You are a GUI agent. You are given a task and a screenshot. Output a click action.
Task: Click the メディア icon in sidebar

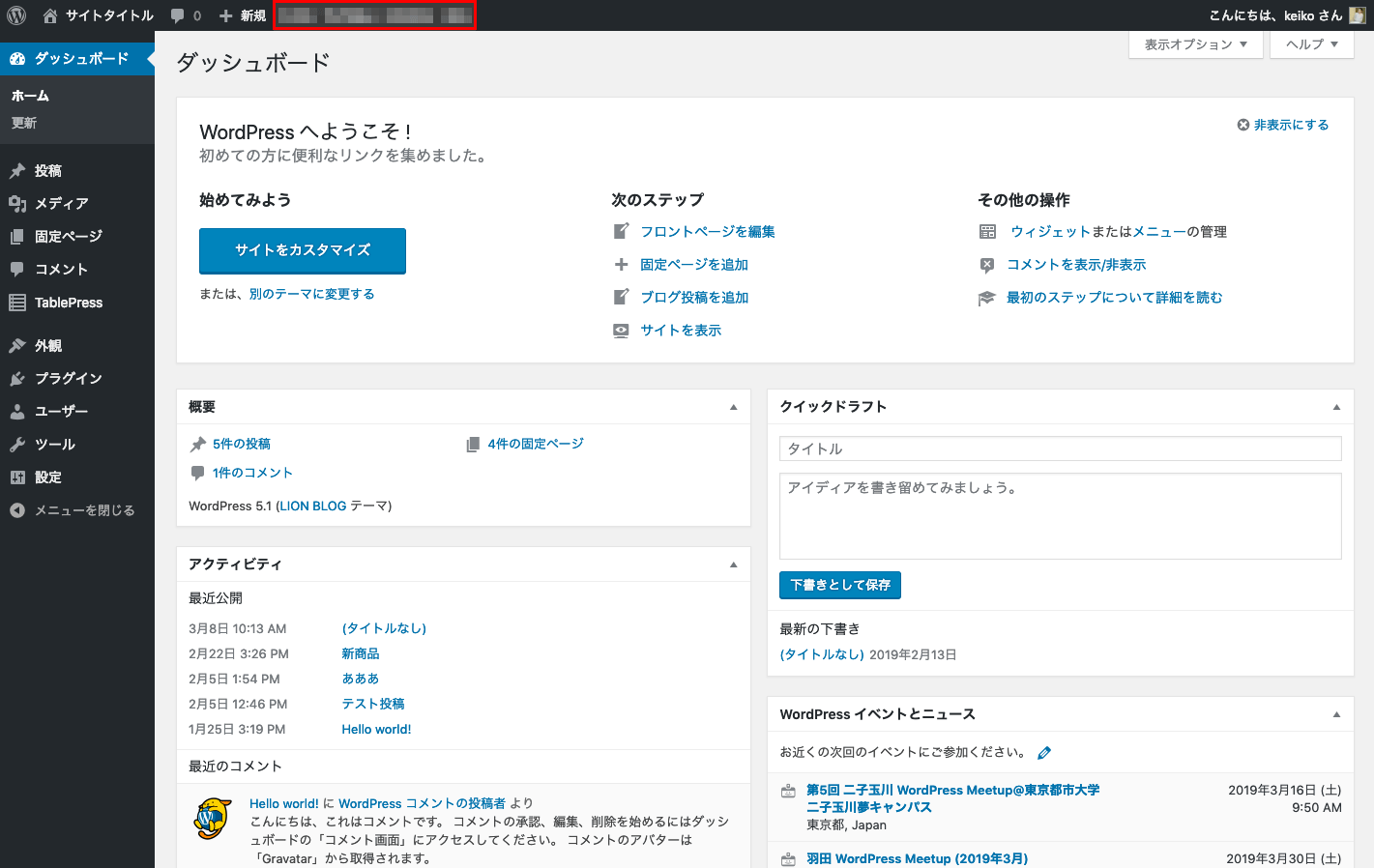[x=17, y=204]
